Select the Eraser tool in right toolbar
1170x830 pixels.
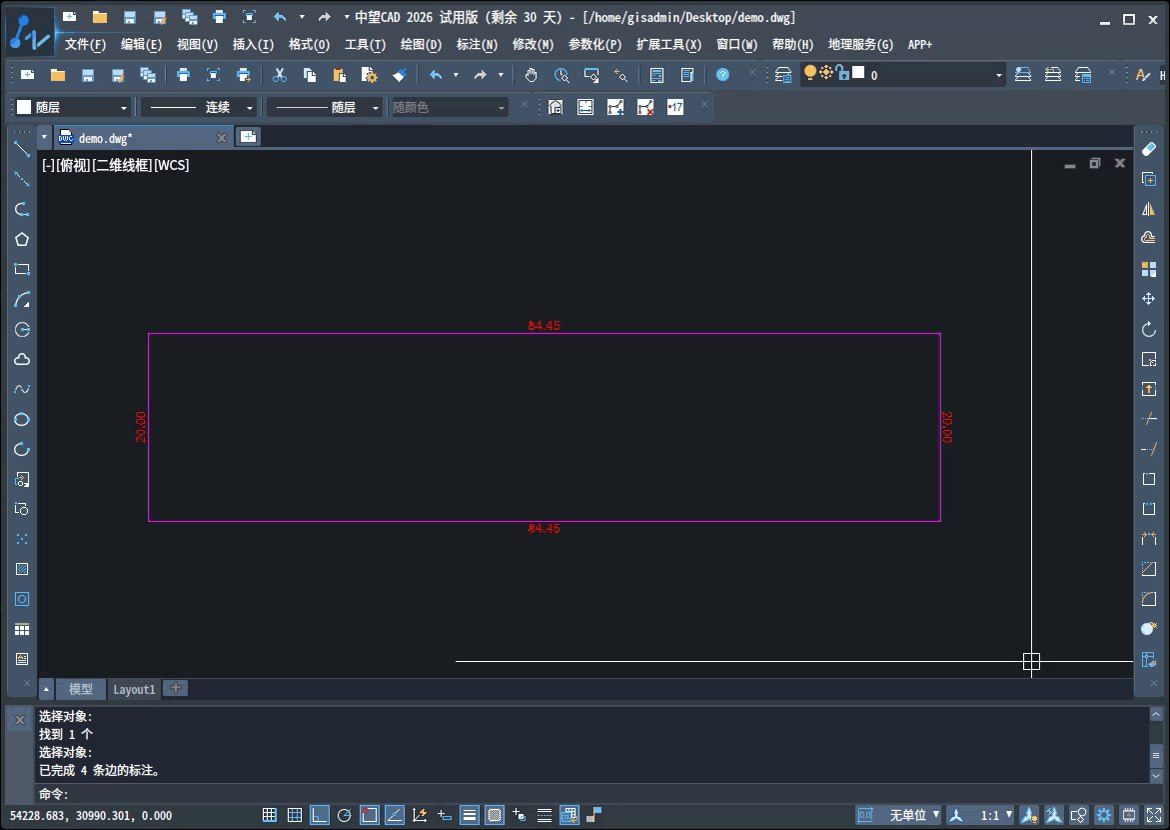1148,149
